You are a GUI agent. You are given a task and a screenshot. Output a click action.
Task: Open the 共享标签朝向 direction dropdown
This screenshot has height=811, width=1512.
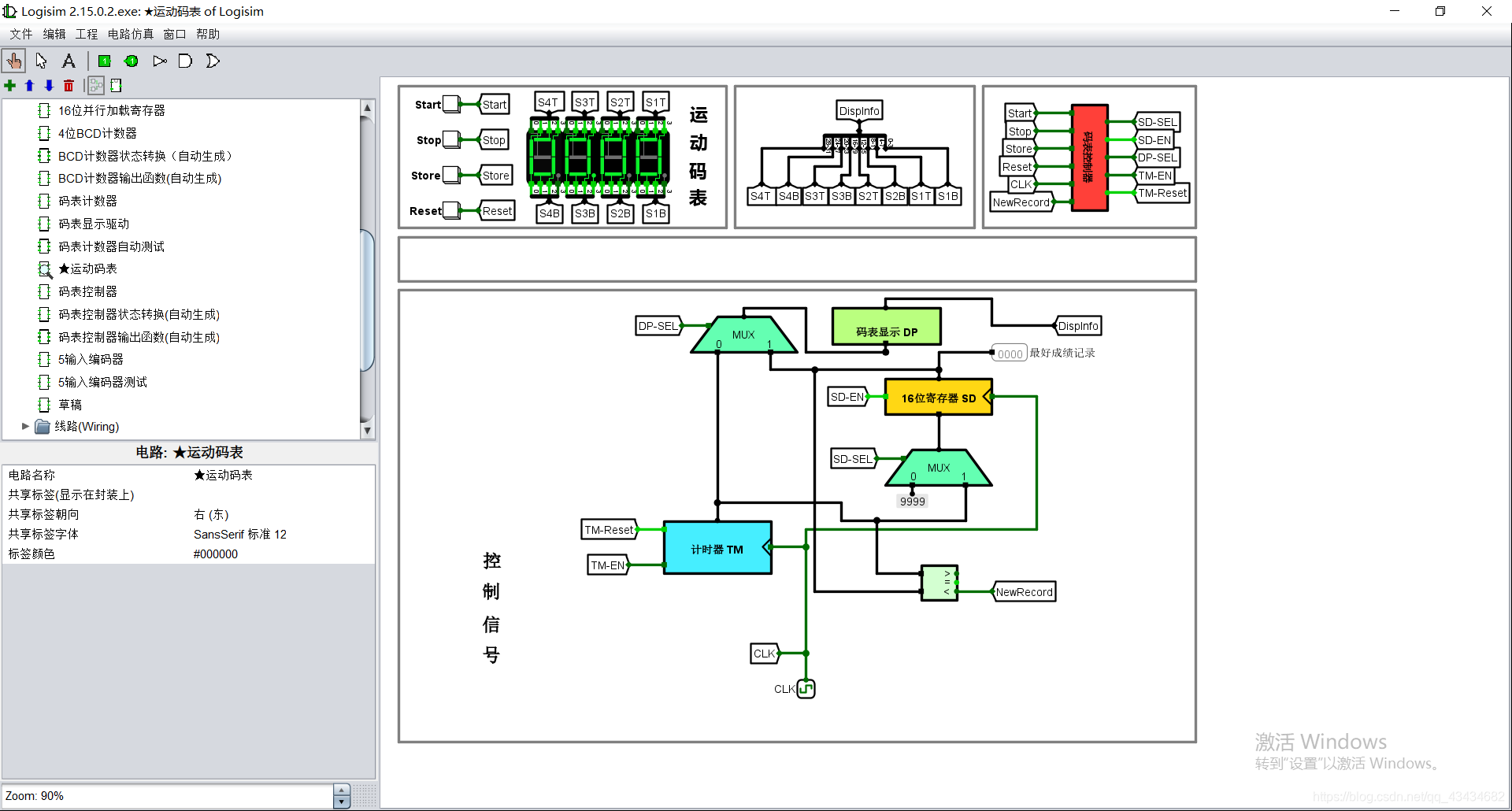[x=211, y=514]
